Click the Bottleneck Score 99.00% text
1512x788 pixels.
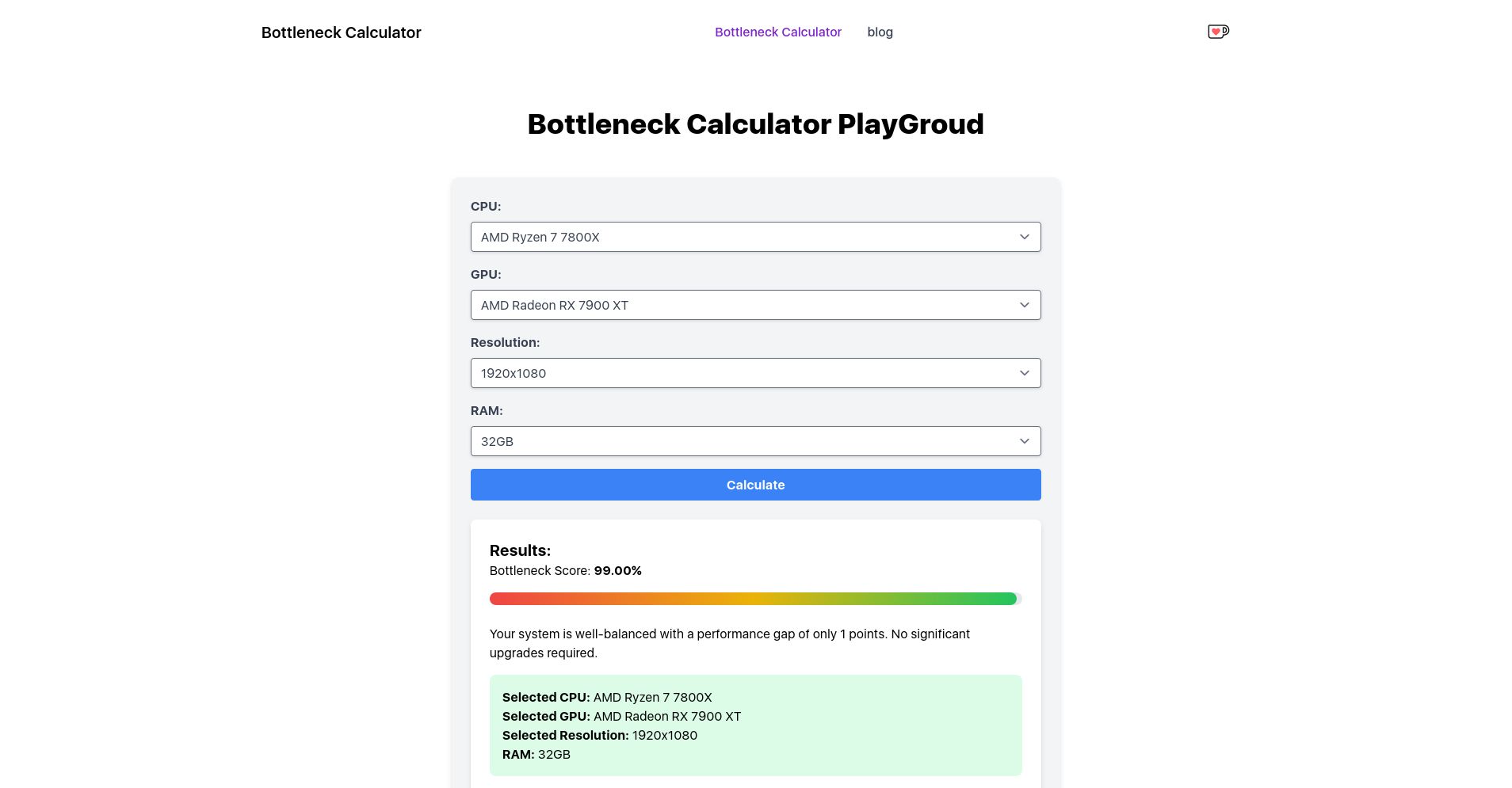pos(565,570)
